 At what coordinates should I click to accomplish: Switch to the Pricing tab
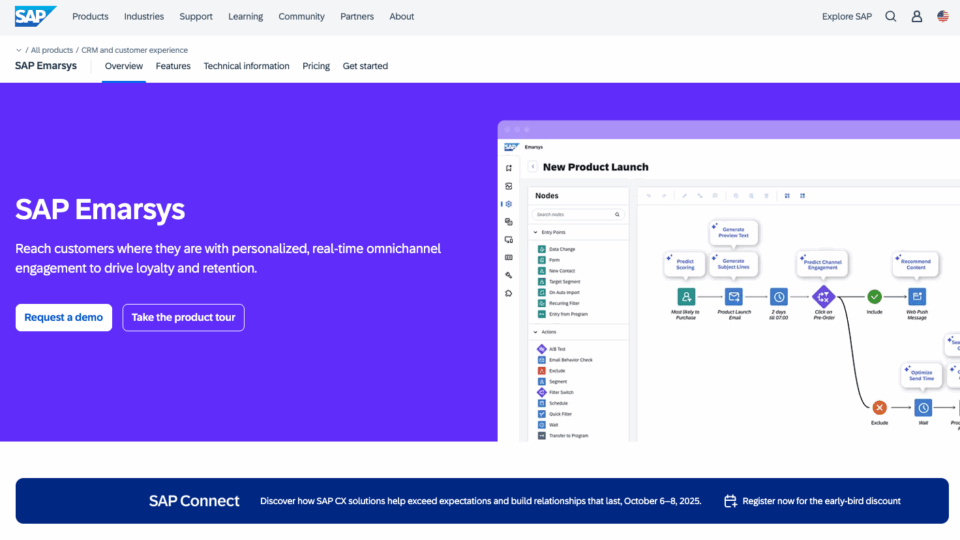click(316, 66)
